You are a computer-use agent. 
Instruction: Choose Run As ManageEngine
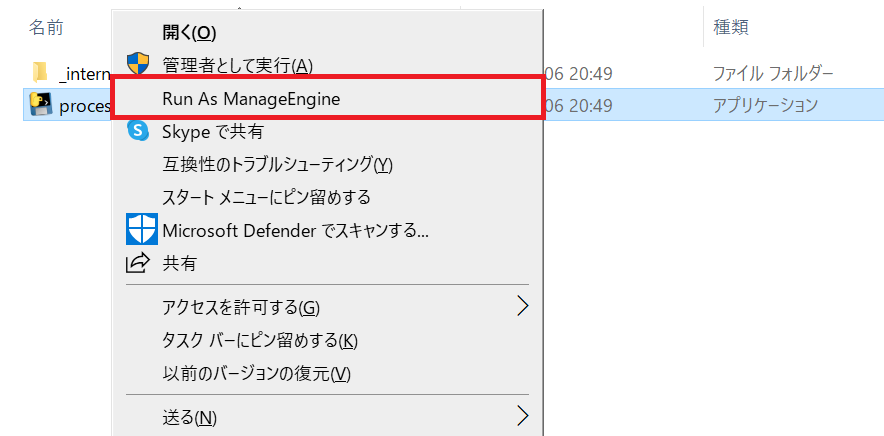pos(251,98)
